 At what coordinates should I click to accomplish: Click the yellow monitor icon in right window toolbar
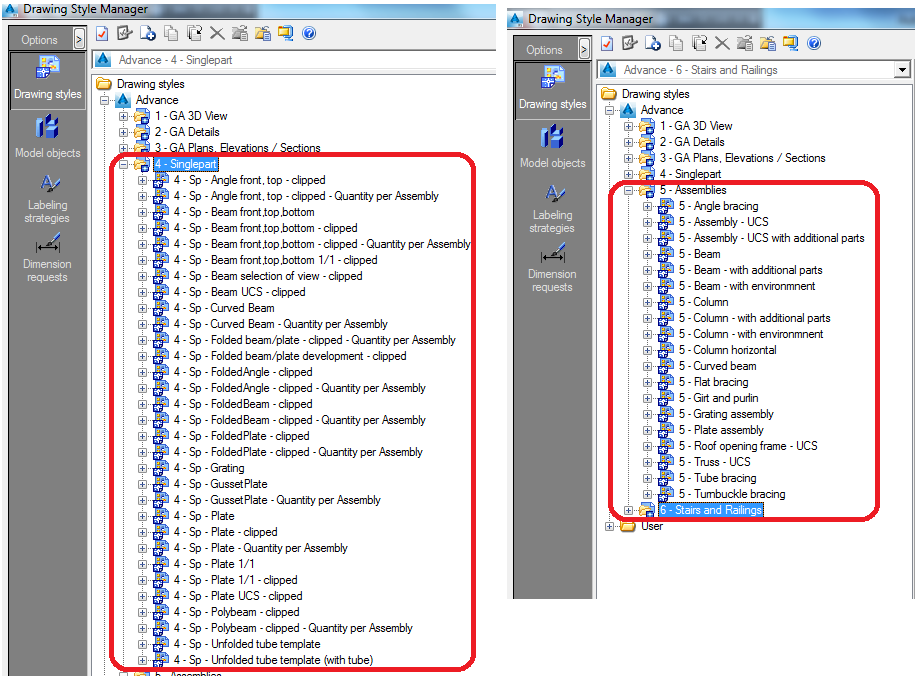pos(790,43)
